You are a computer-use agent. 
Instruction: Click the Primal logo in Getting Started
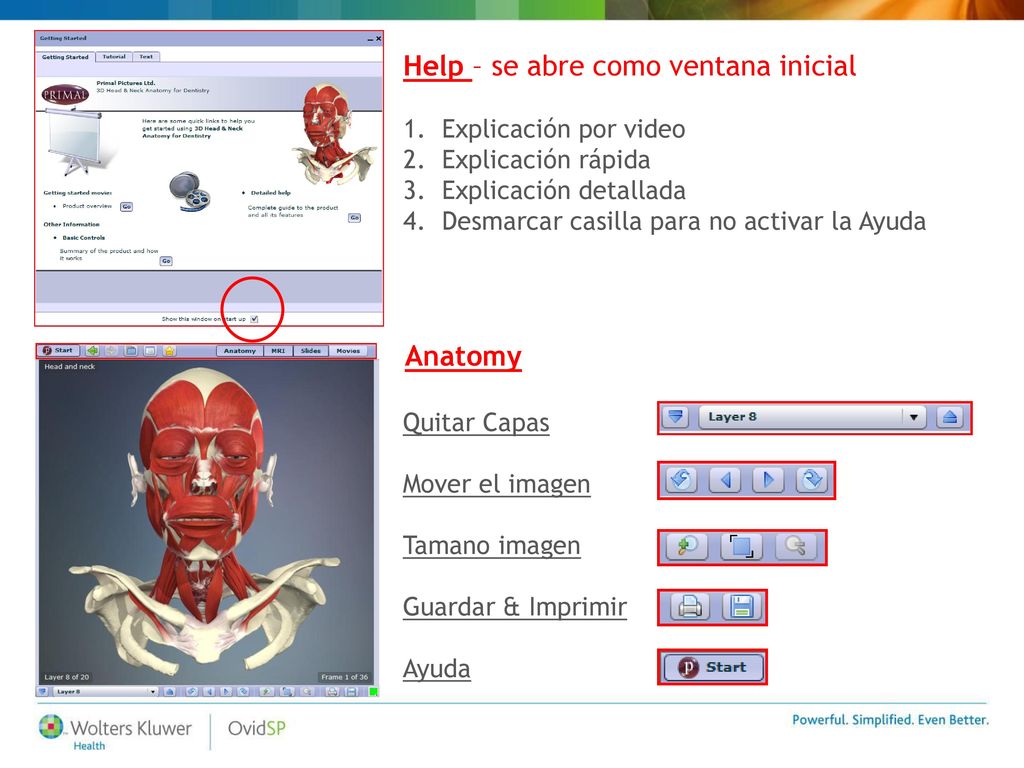[x=65, y=95]
